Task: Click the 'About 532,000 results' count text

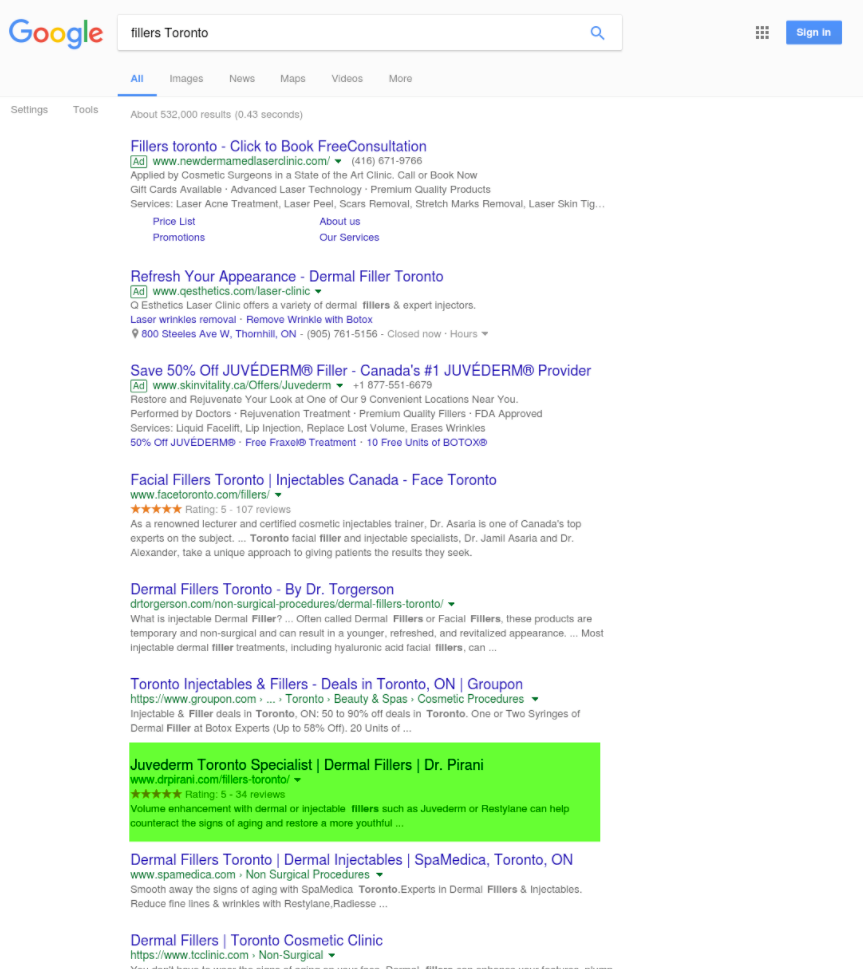Action: [216, 114]
